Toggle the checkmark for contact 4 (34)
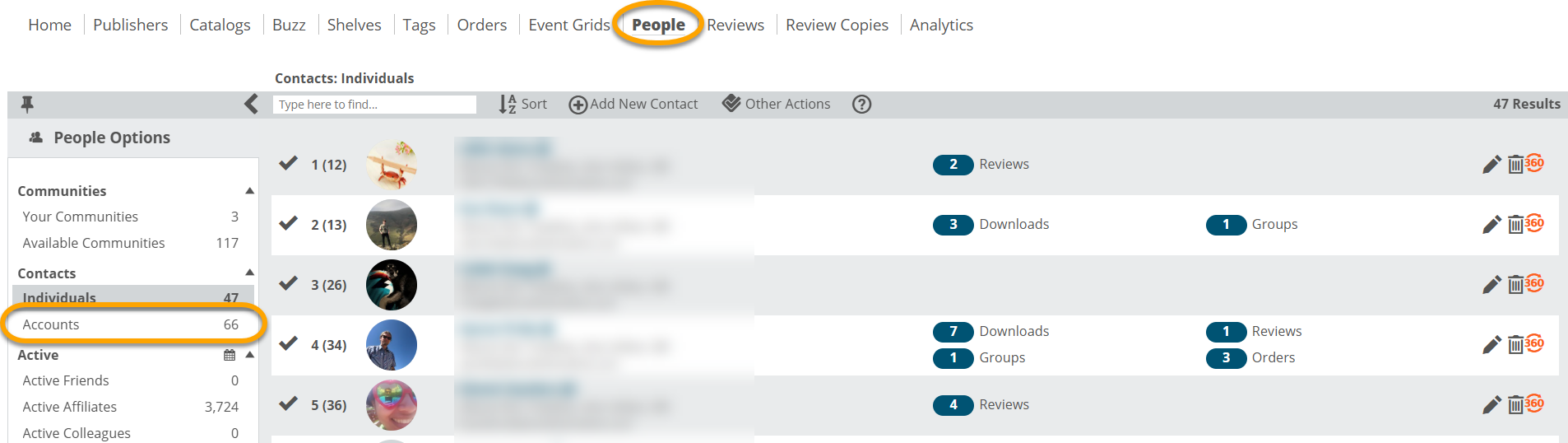The image size is (1568, 443). click(288, 343)
